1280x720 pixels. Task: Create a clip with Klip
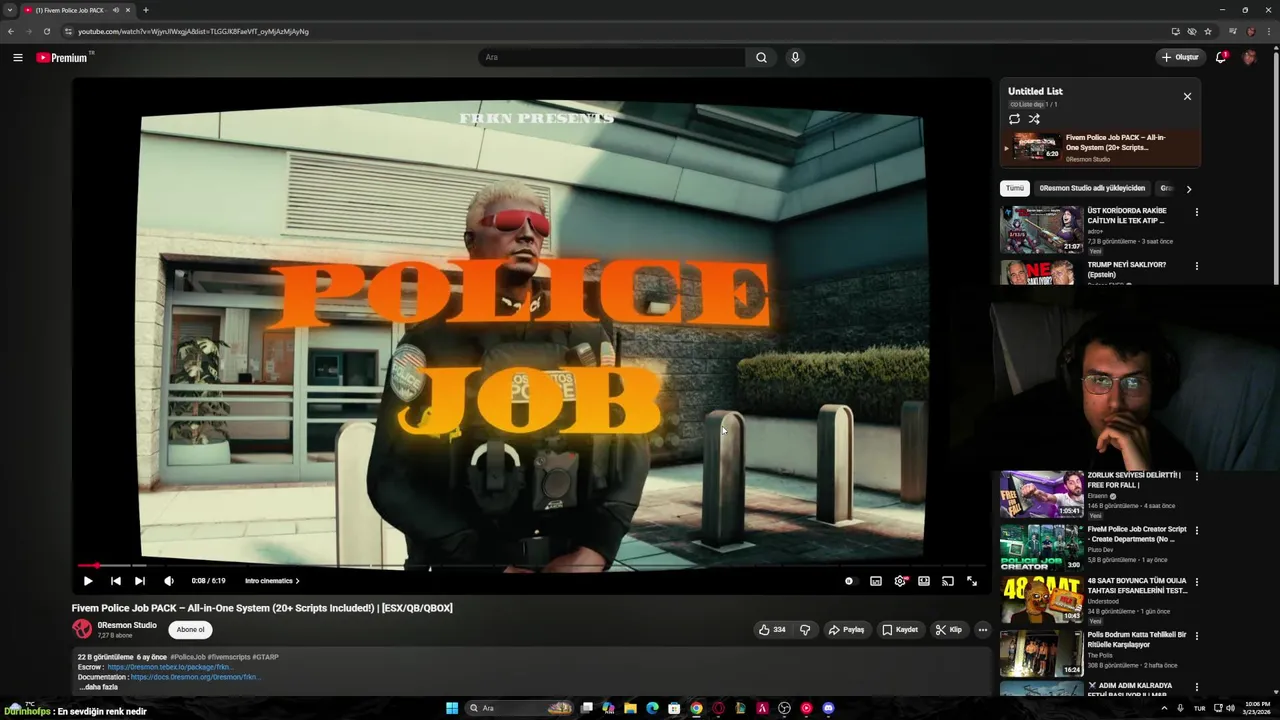click(x=949, y=630)
